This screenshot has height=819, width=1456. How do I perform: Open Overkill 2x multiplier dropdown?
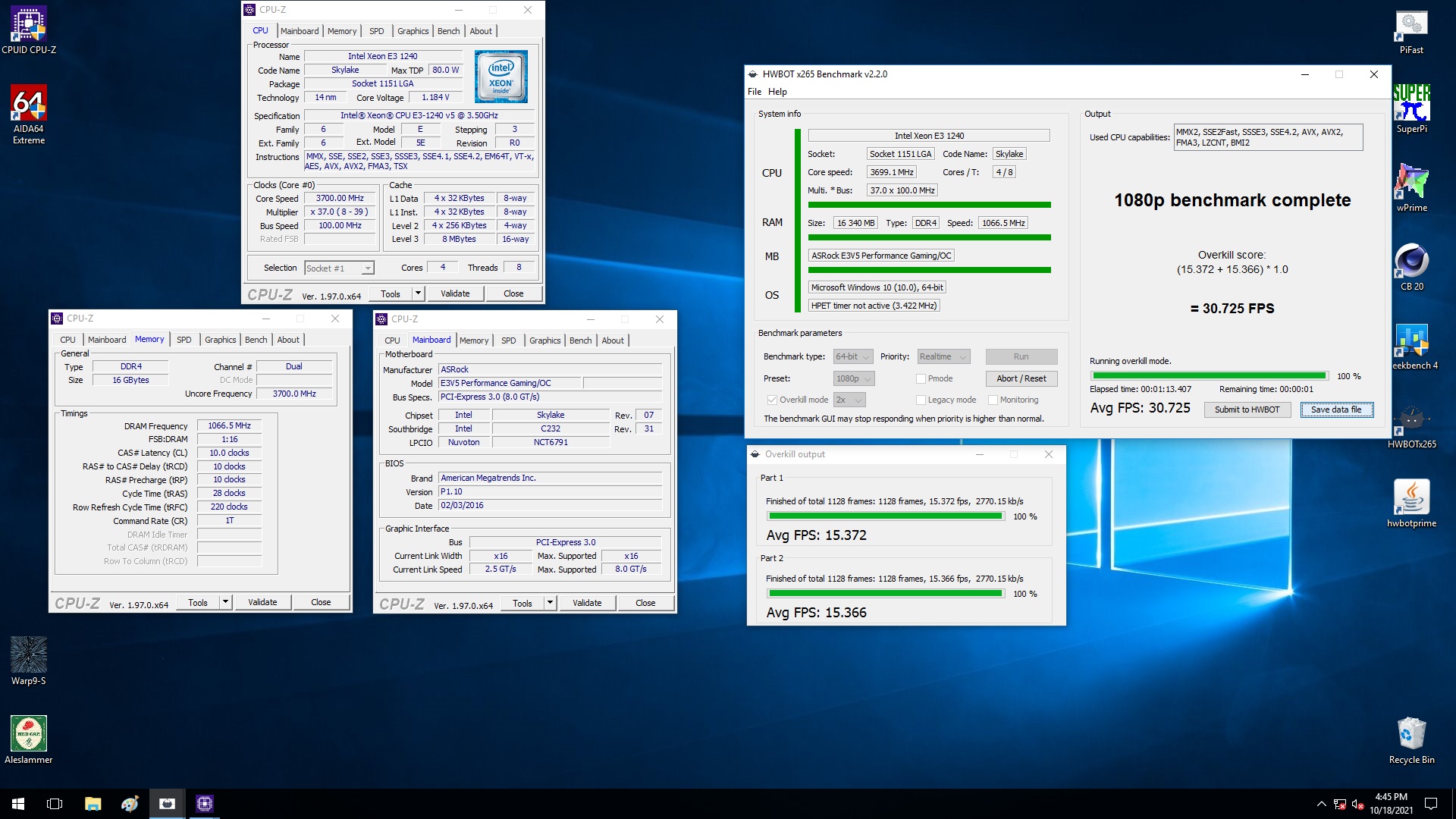[849, 400]
